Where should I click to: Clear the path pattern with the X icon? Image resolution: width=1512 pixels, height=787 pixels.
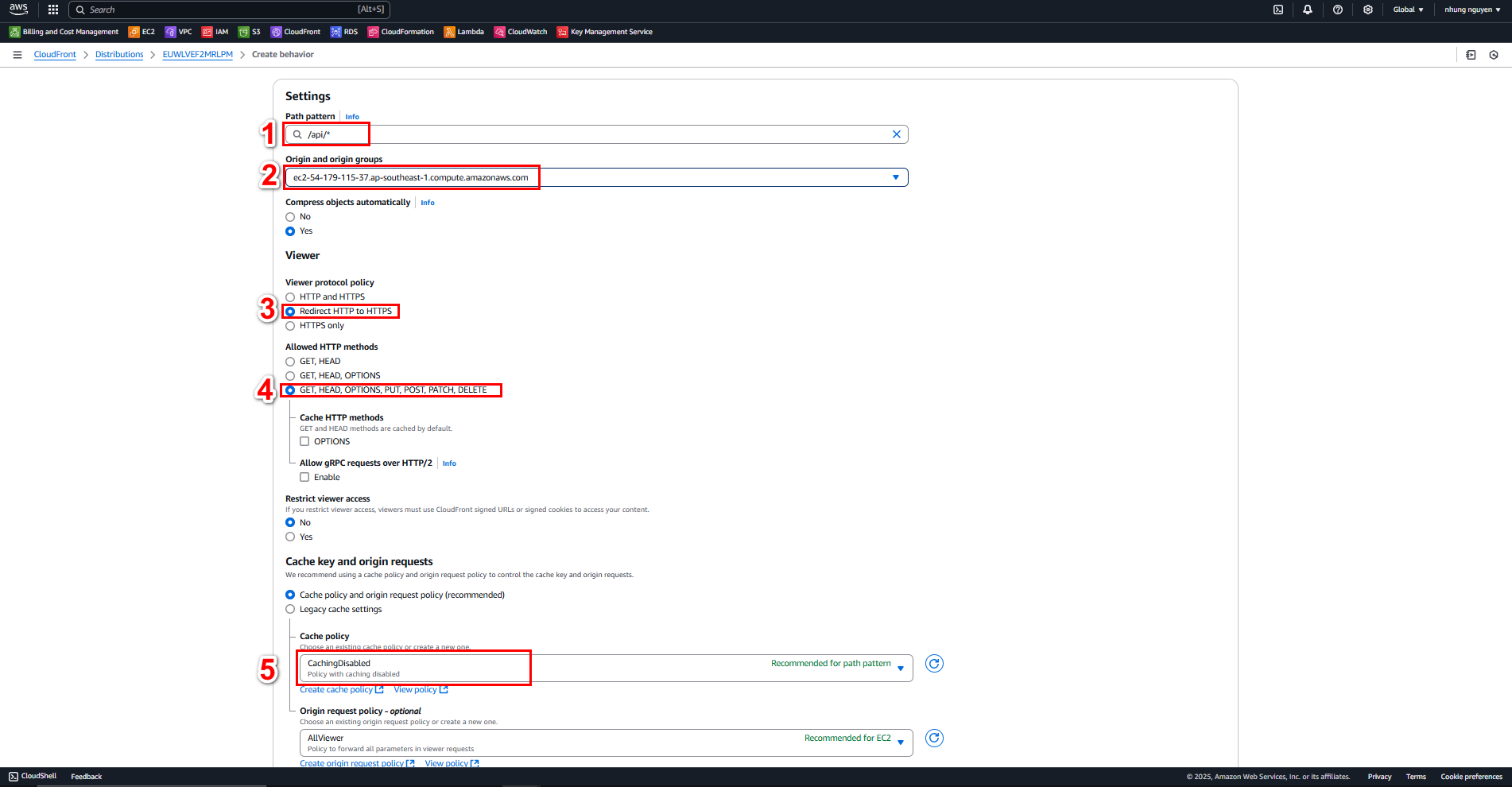tap(896, 134)
